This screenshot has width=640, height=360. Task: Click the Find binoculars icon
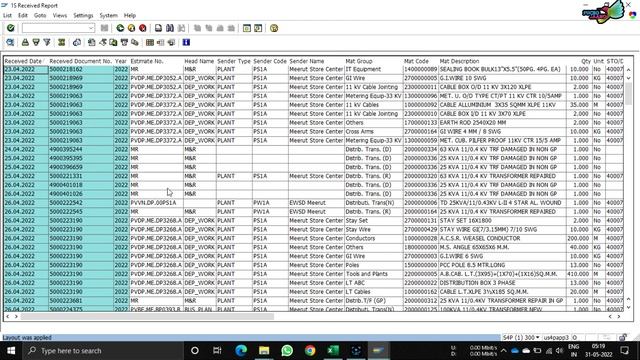coord(170,28)
